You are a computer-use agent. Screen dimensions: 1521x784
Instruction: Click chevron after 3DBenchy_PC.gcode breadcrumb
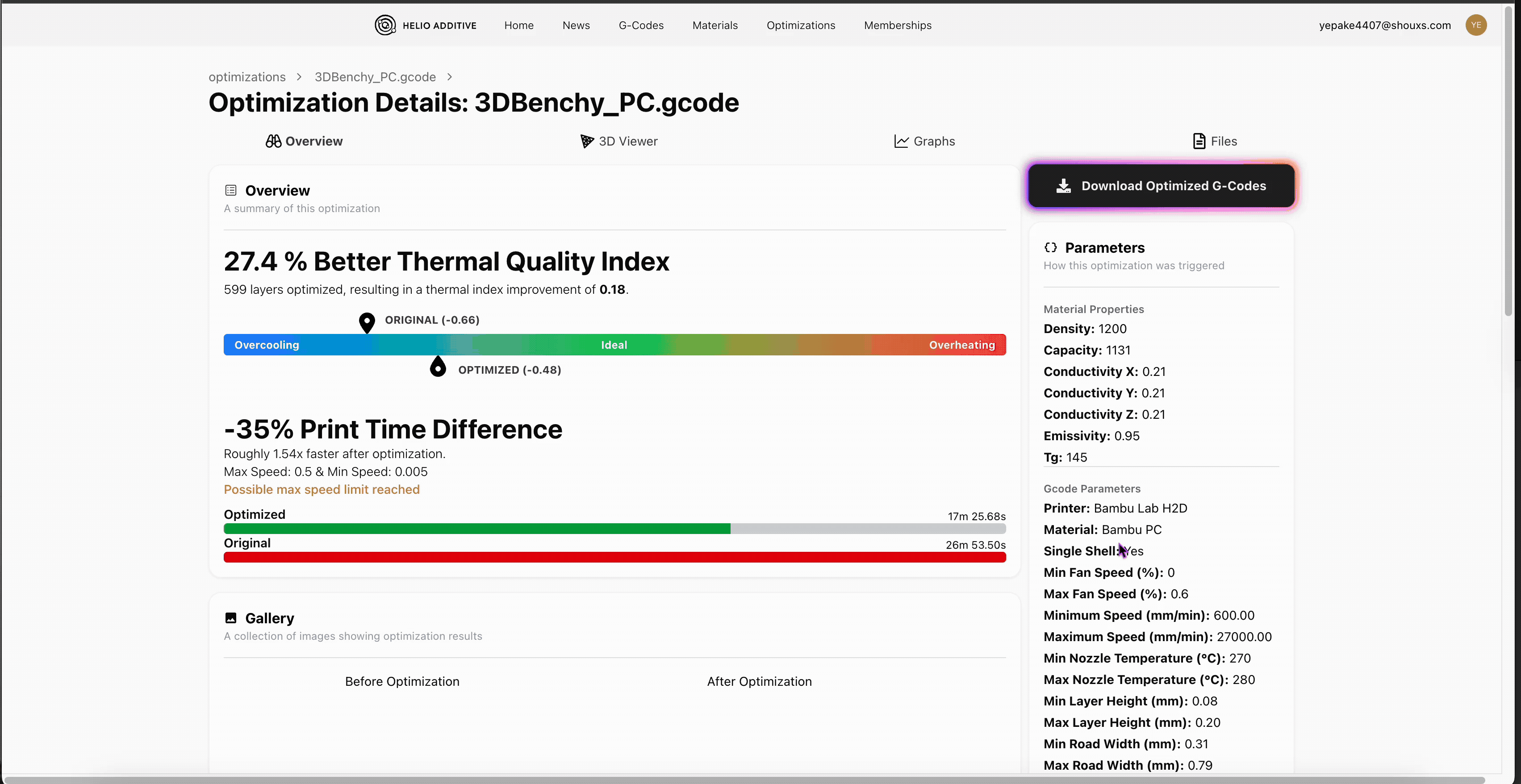pyautogui.click(x=450, y=77)
